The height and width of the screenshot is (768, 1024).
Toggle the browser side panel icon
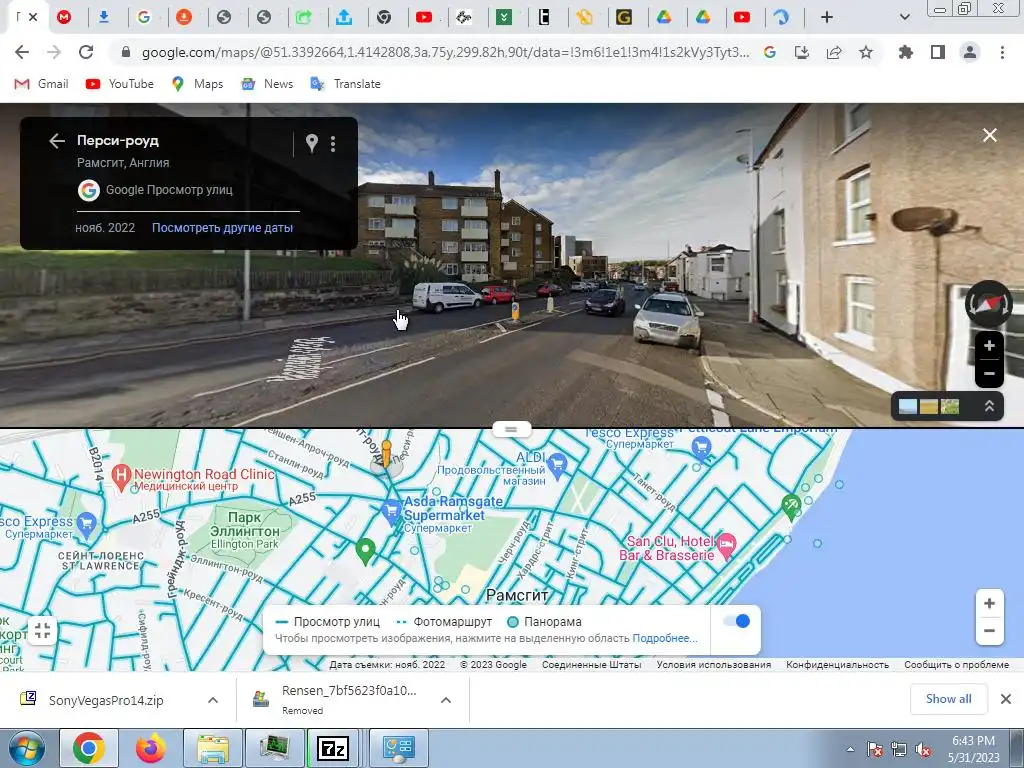click(x=938, y=52)
